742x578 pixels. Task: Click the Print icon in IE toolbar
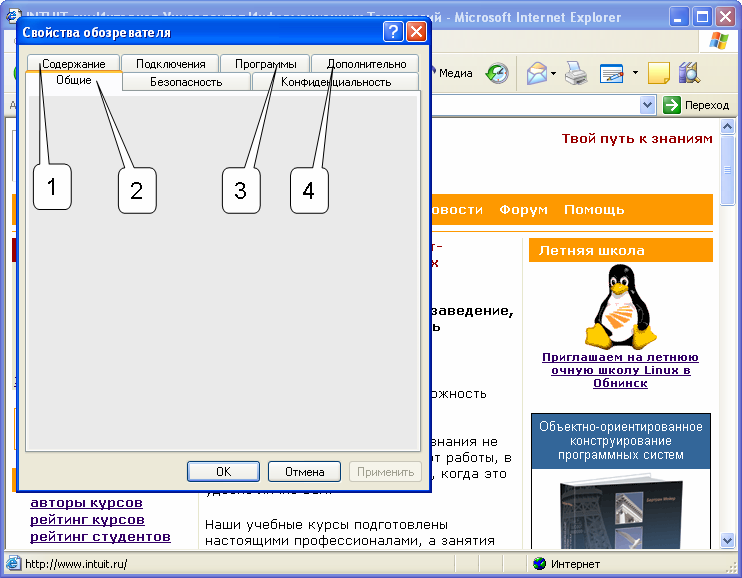576,73
